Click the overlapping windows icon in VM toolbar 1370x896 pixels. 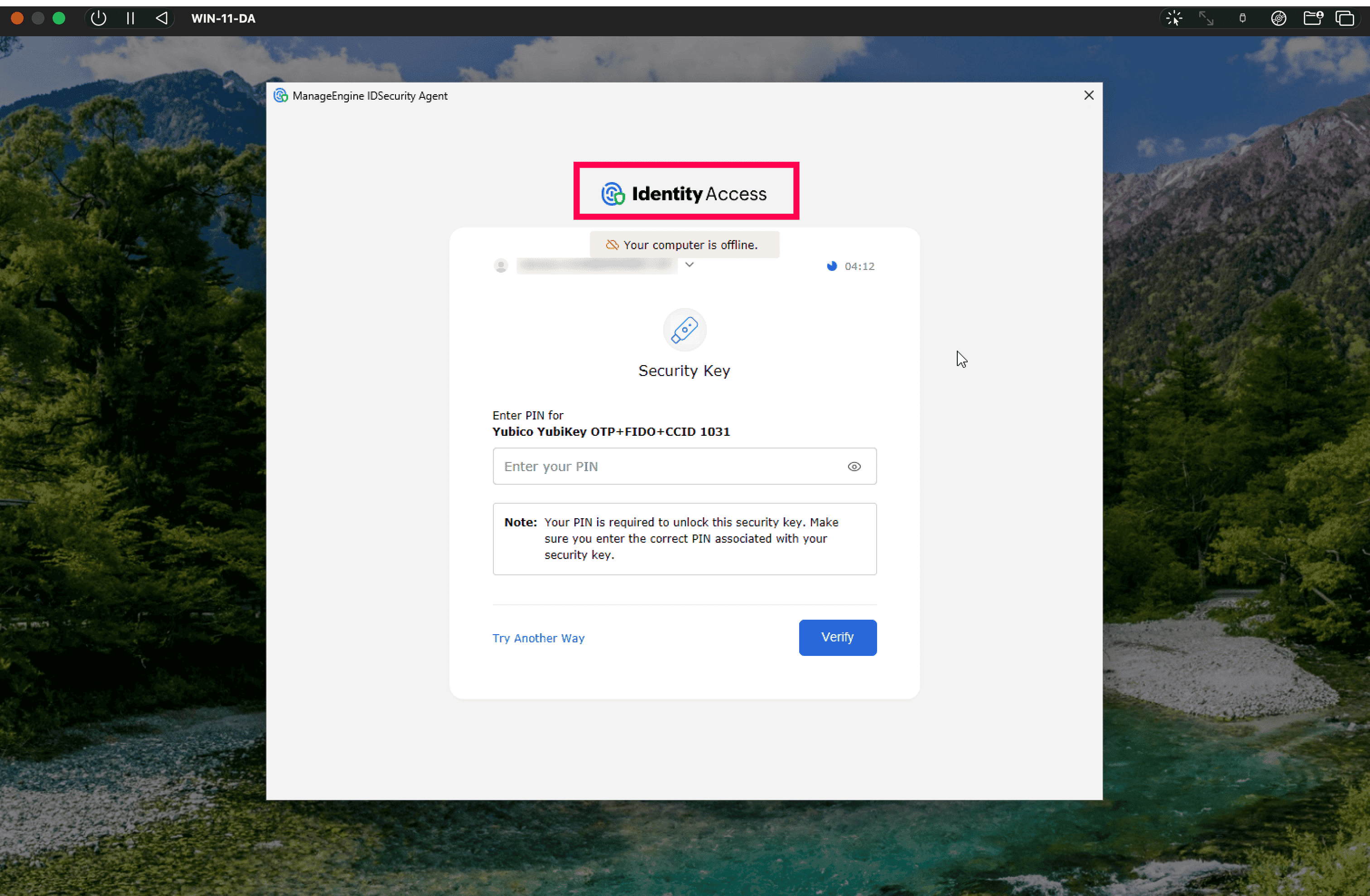(1345, 19)
